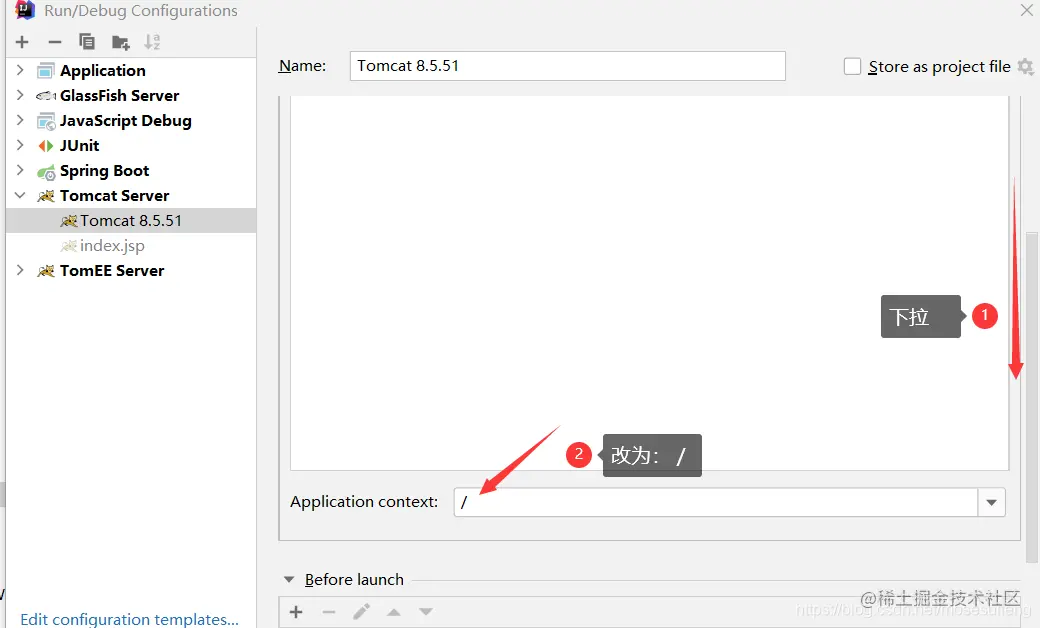Click the Sort Configurations icon
The height and width of the screenshot is (628, 1040).
click(152, 42)
